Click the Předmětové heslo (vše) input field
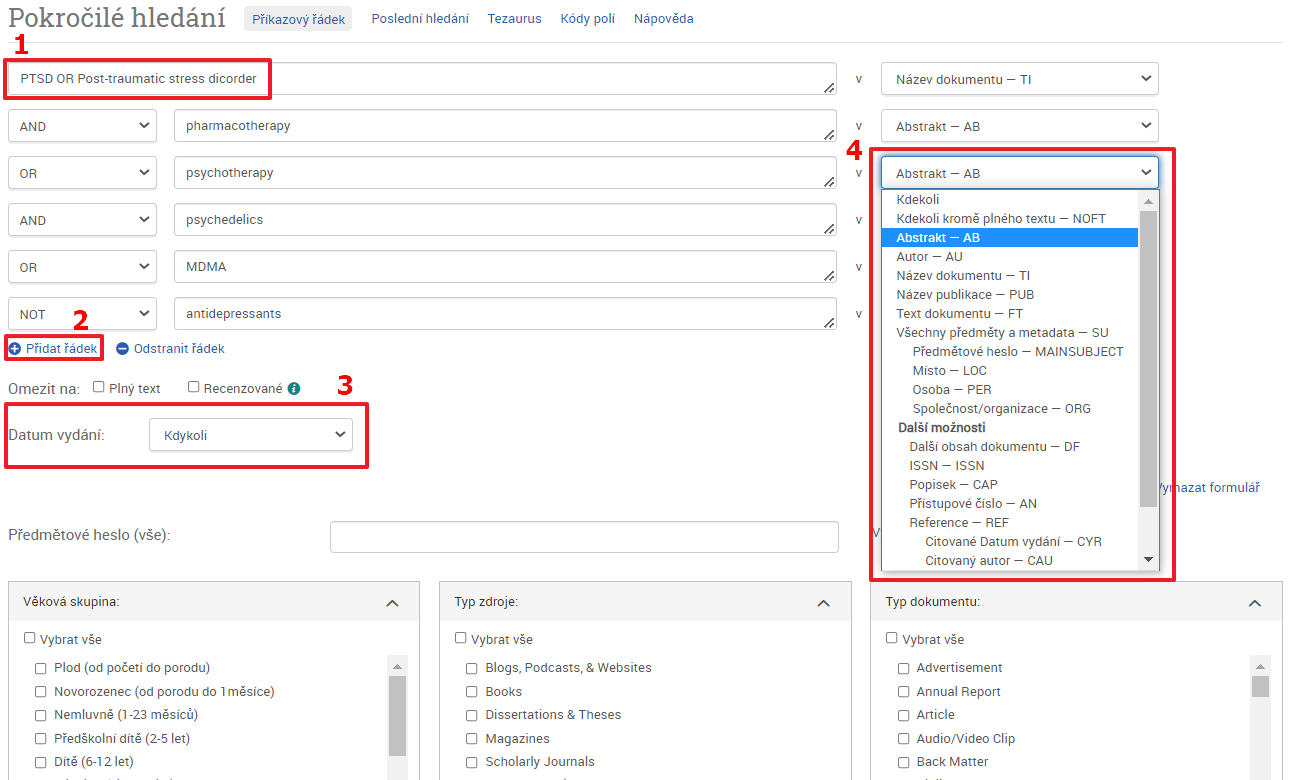 (x=584, y=536)
